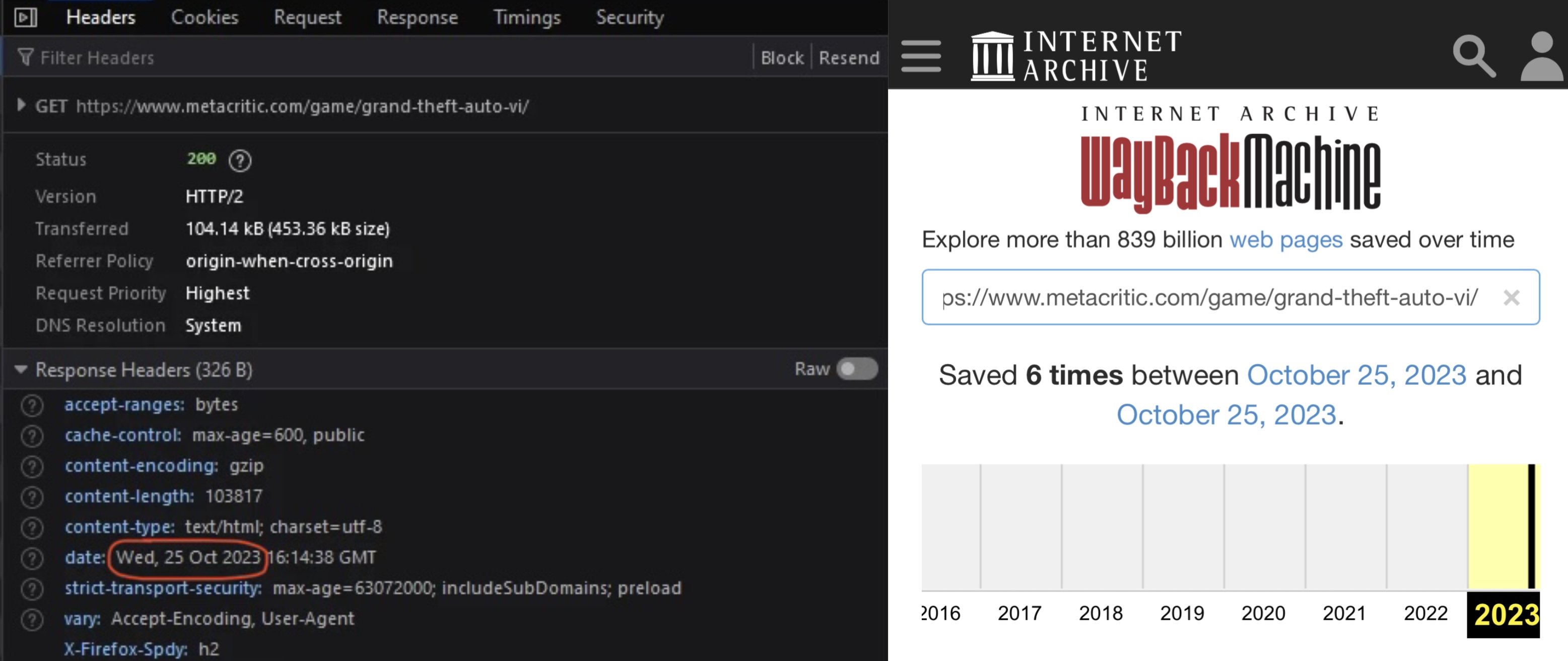Image resolution: width=1568 pixels, height=661 pixels.
Task: Open the Internet Archive hamburger menu
Action: 920,56
